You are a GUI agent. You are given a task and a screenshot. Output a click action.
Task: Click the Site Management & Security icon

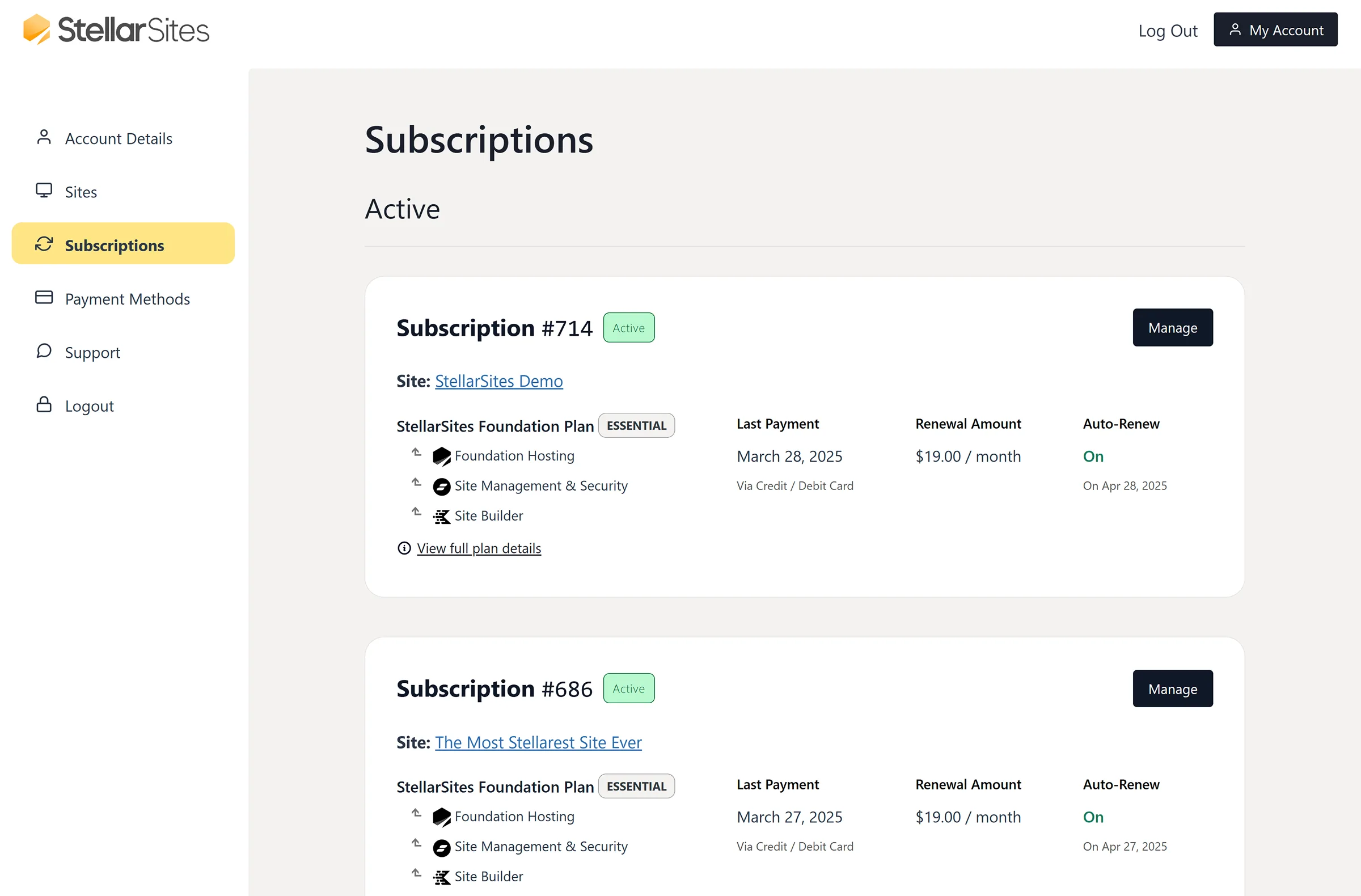pos(441,486)
